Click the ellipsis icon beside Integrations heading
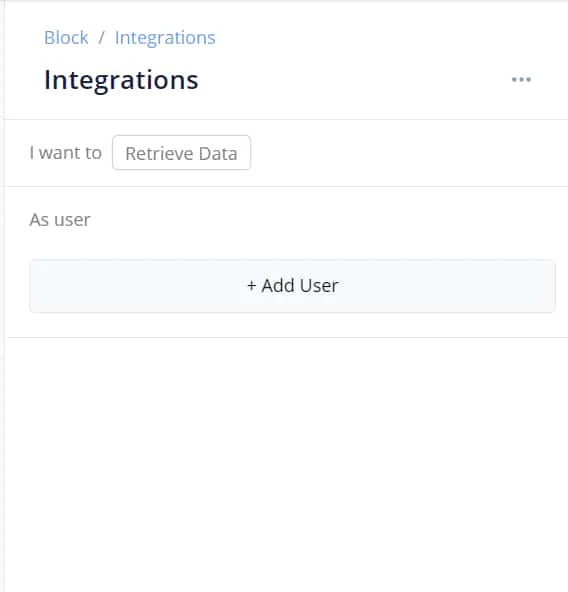Image resolution: width=568 pixels, height=592 pixels. pos(521,79)
